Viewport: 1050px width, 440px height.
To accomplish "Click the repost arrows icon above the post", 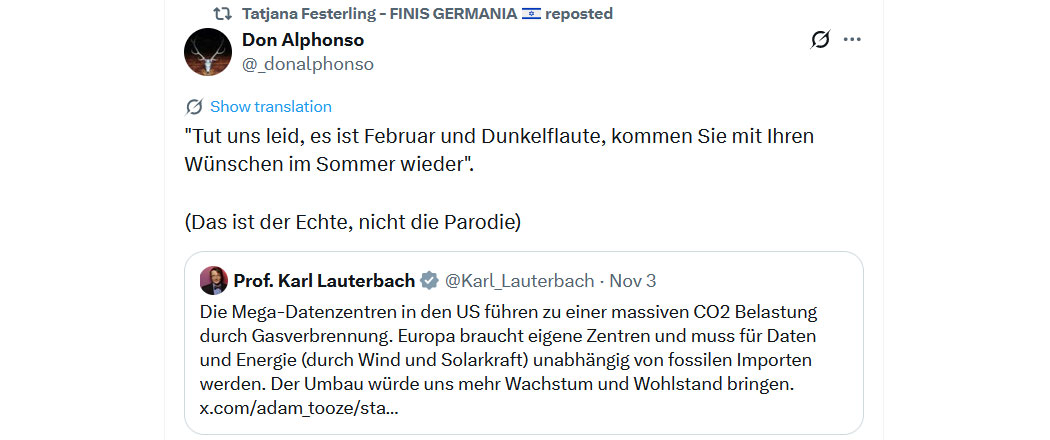I will (x=222, y=14).
